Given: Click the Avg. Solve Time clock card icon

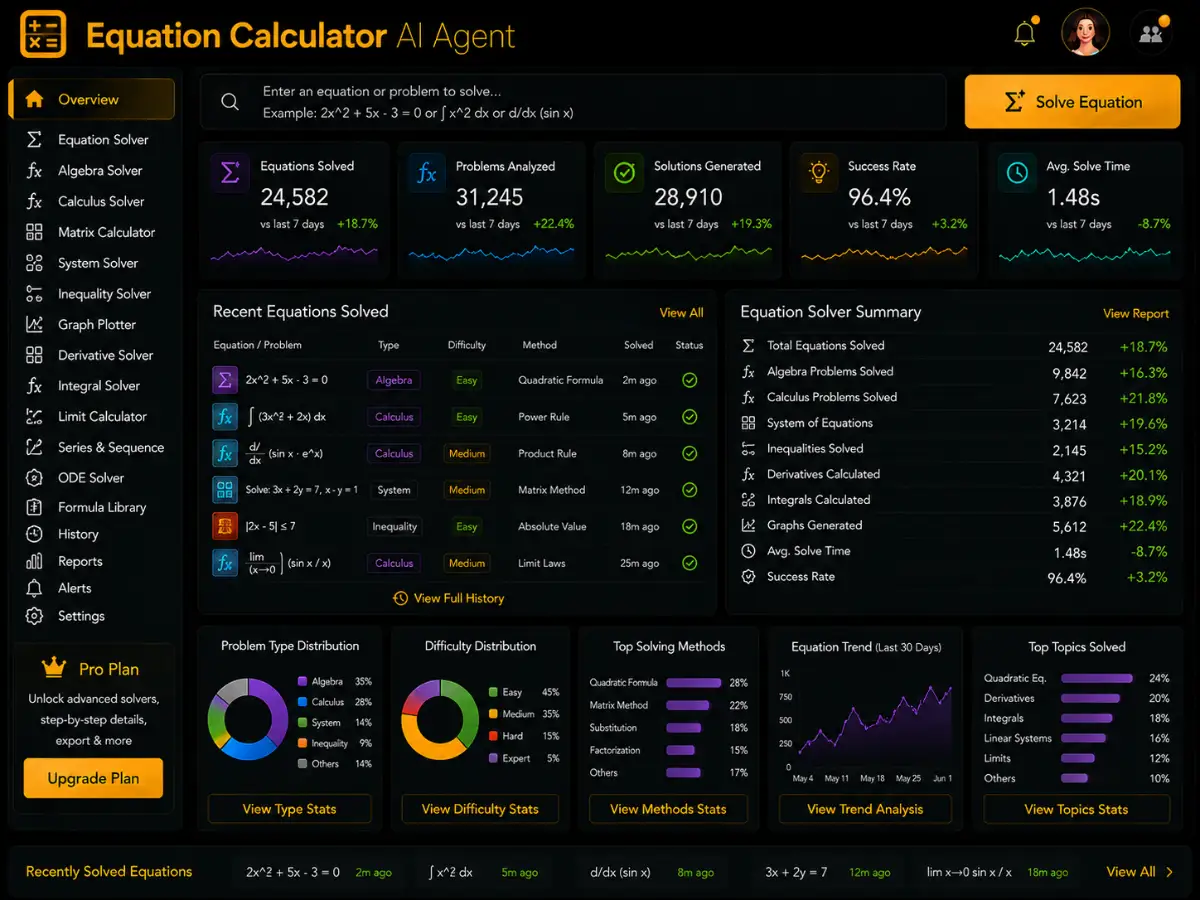Looking at the screenshot, I should tap(1017, 173).
